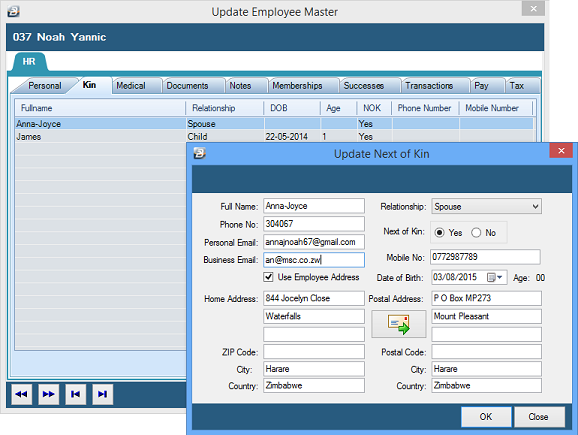Switch to the Personal tab
The image size is (578, 435).
(x=45, y=86)
